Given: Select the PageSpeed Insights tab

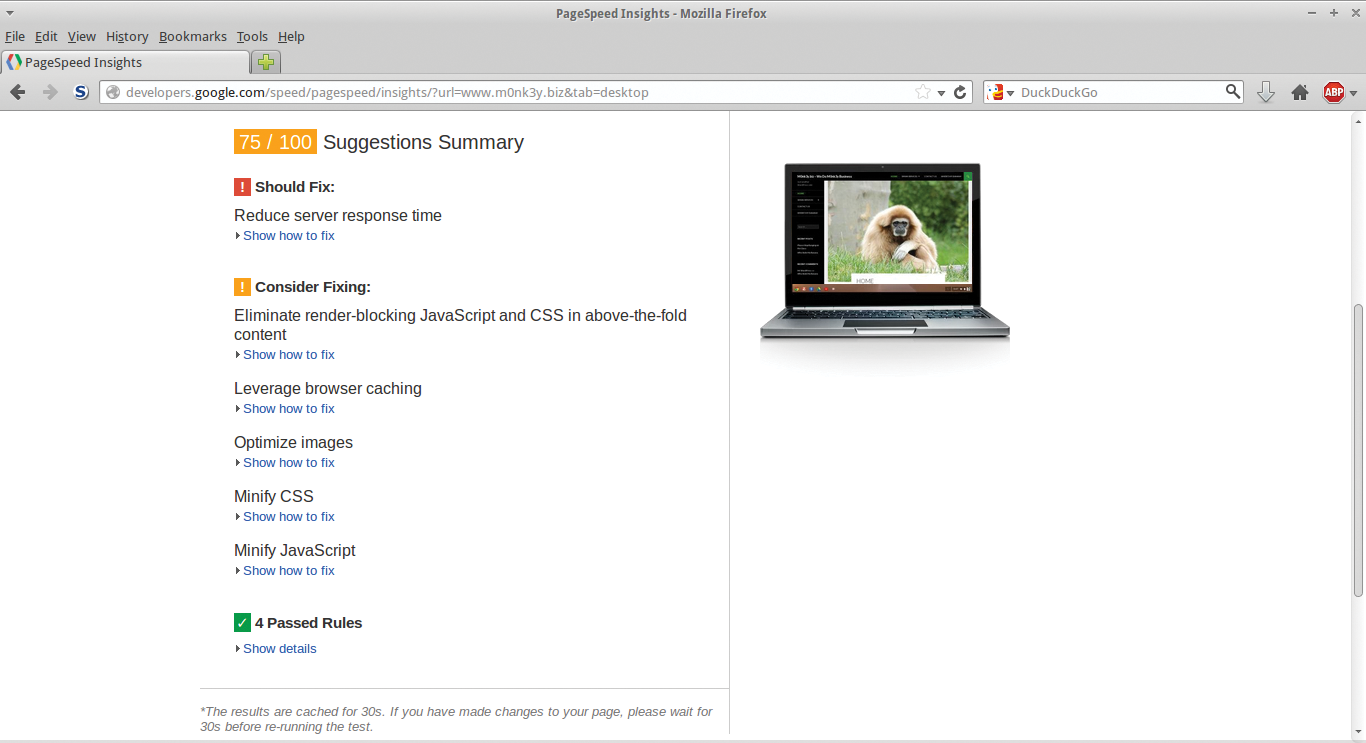Looking at the screenshot, I should coord(125,62).
